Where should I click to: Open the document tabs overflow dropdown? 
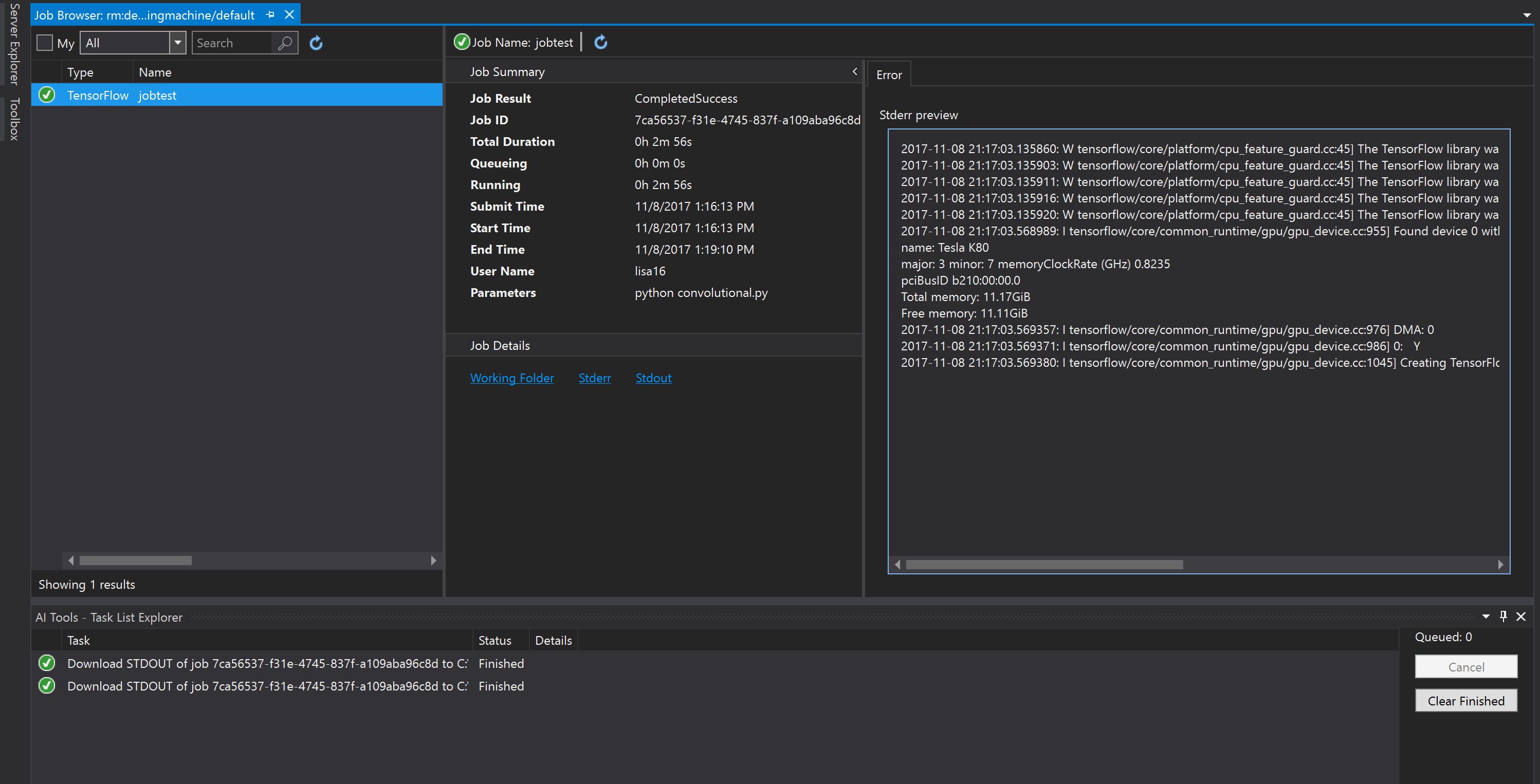point(1527,15)
